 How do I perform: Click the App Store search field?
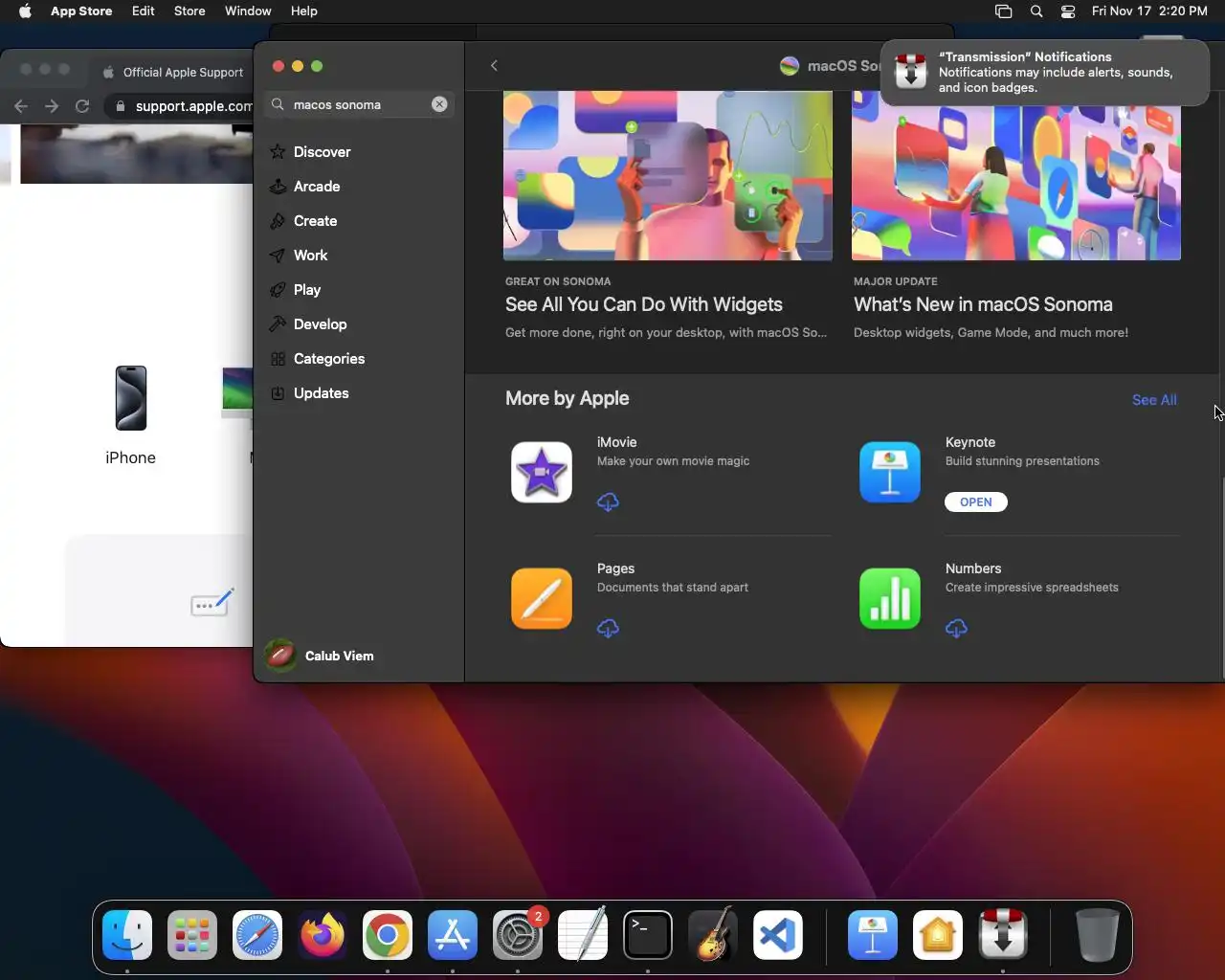pyautogui.click(x=359, y=104)
